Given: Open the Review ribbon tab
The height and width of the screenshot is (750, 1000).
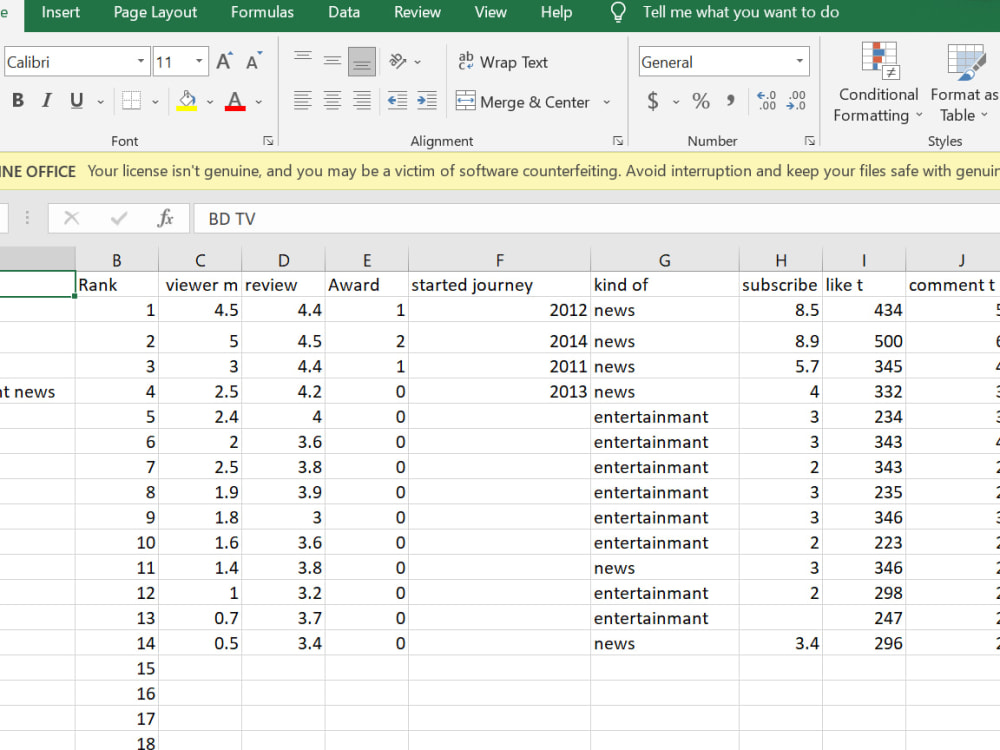Looking at the screenshot, I should tap(416, 12).
